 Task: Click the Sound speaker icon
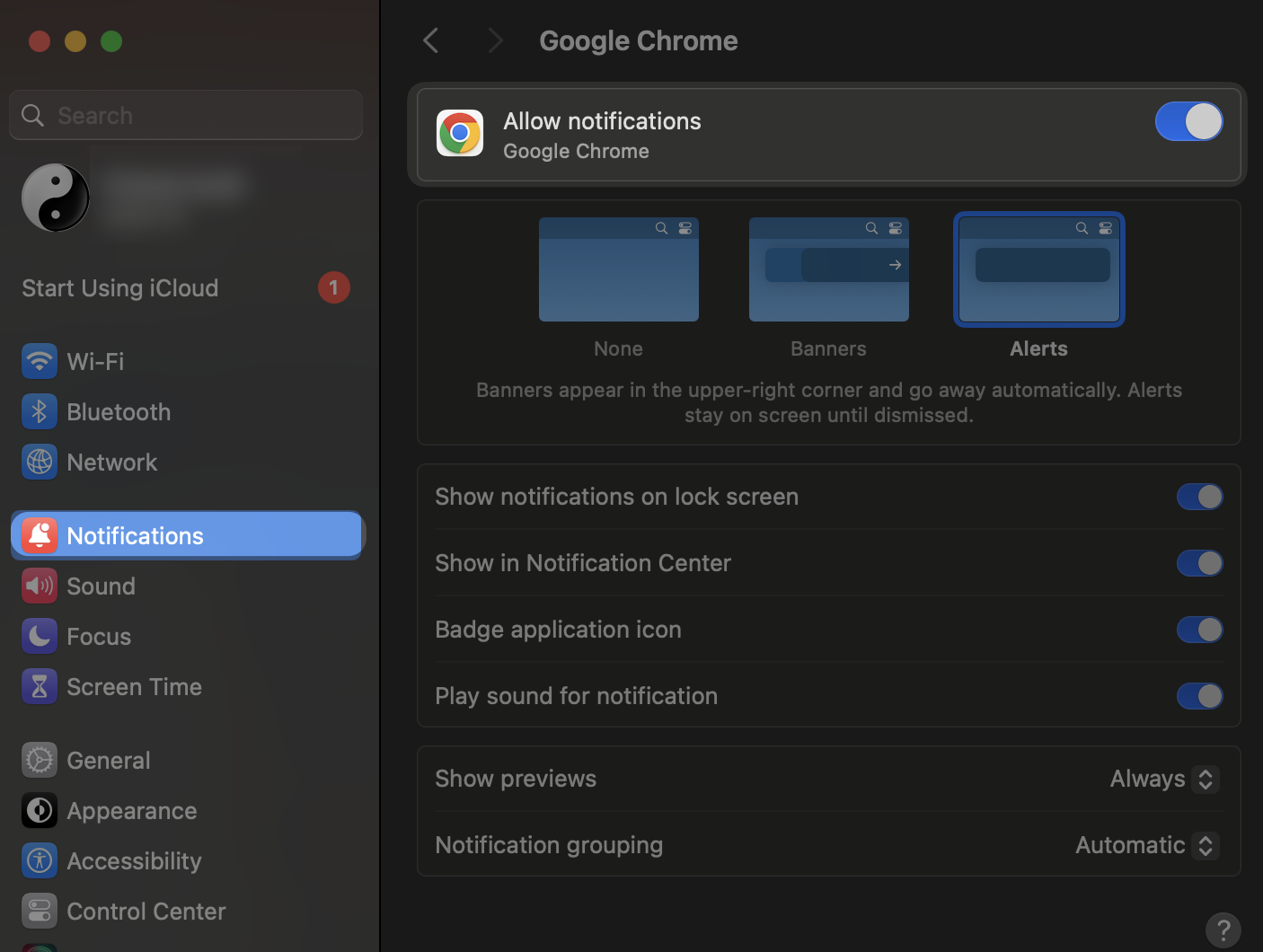[40, 586]
